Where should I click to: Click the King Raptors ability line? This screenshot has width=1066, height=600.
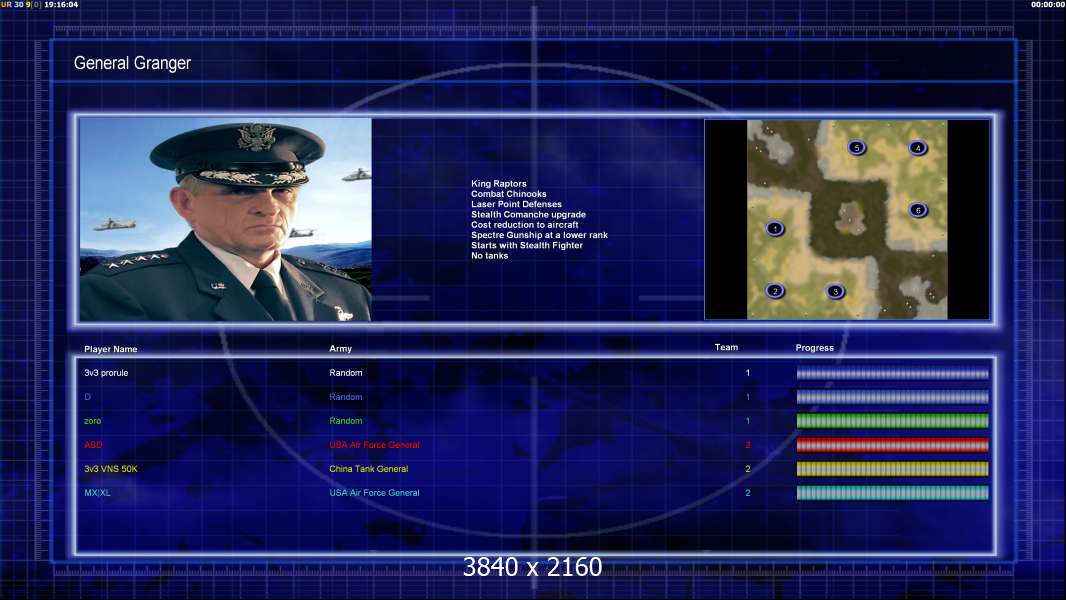pos(499,183)
